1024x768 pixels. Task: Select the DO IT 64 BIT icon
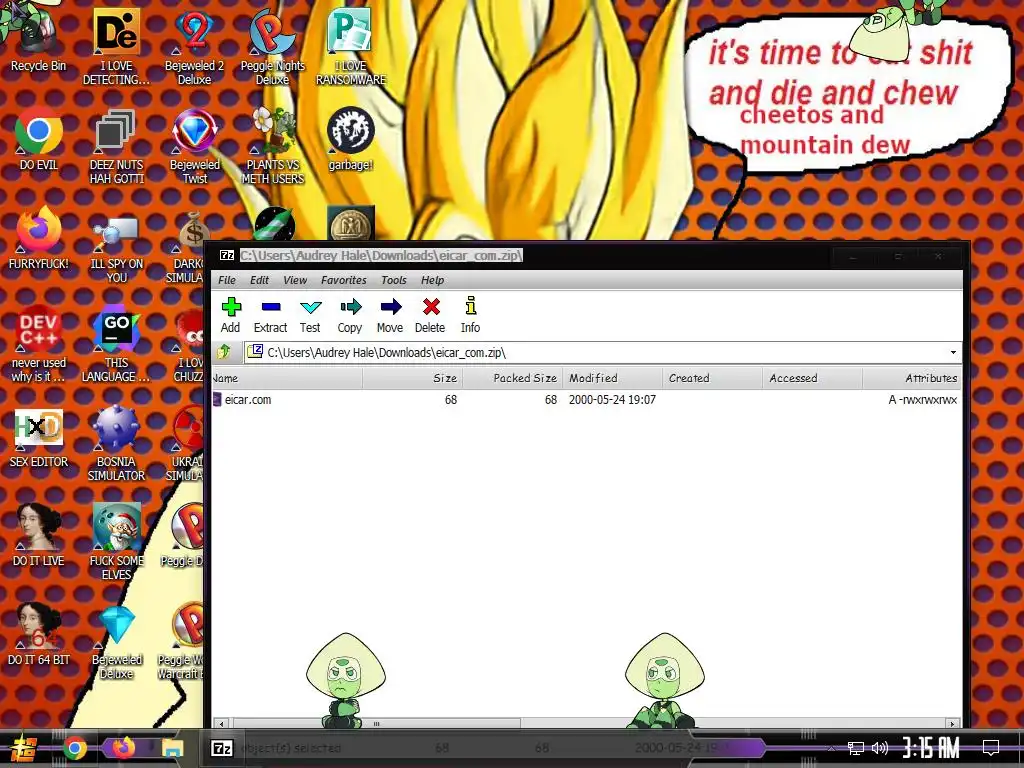point(39,633)
